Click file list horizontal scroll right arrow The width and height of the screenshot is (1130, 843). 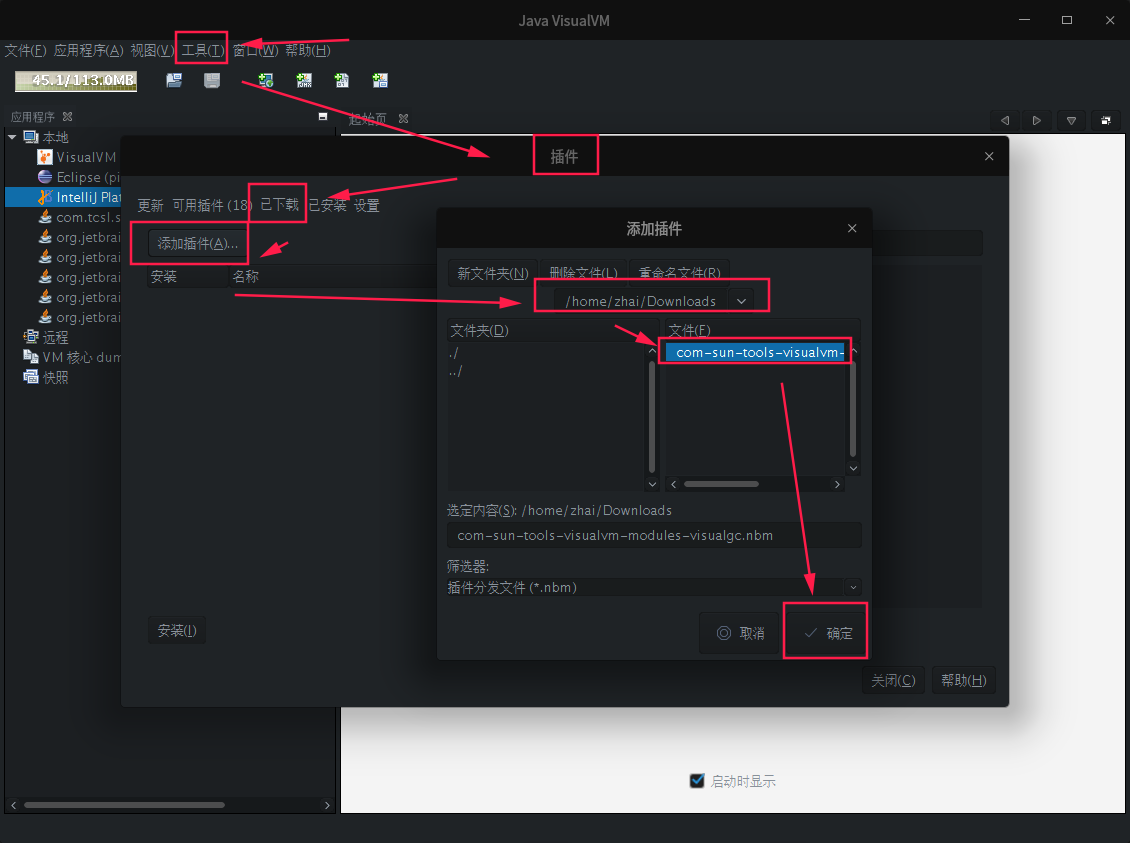837,484
